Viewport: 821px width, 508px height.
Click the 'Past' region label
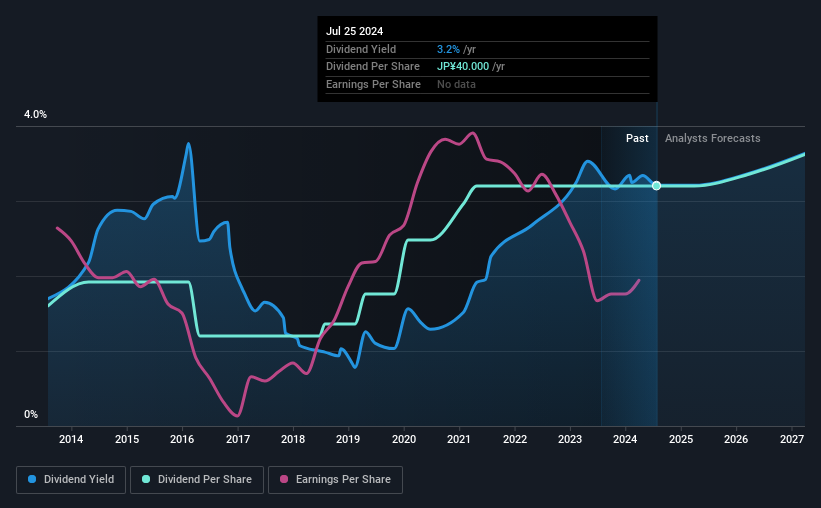(637, 138)
